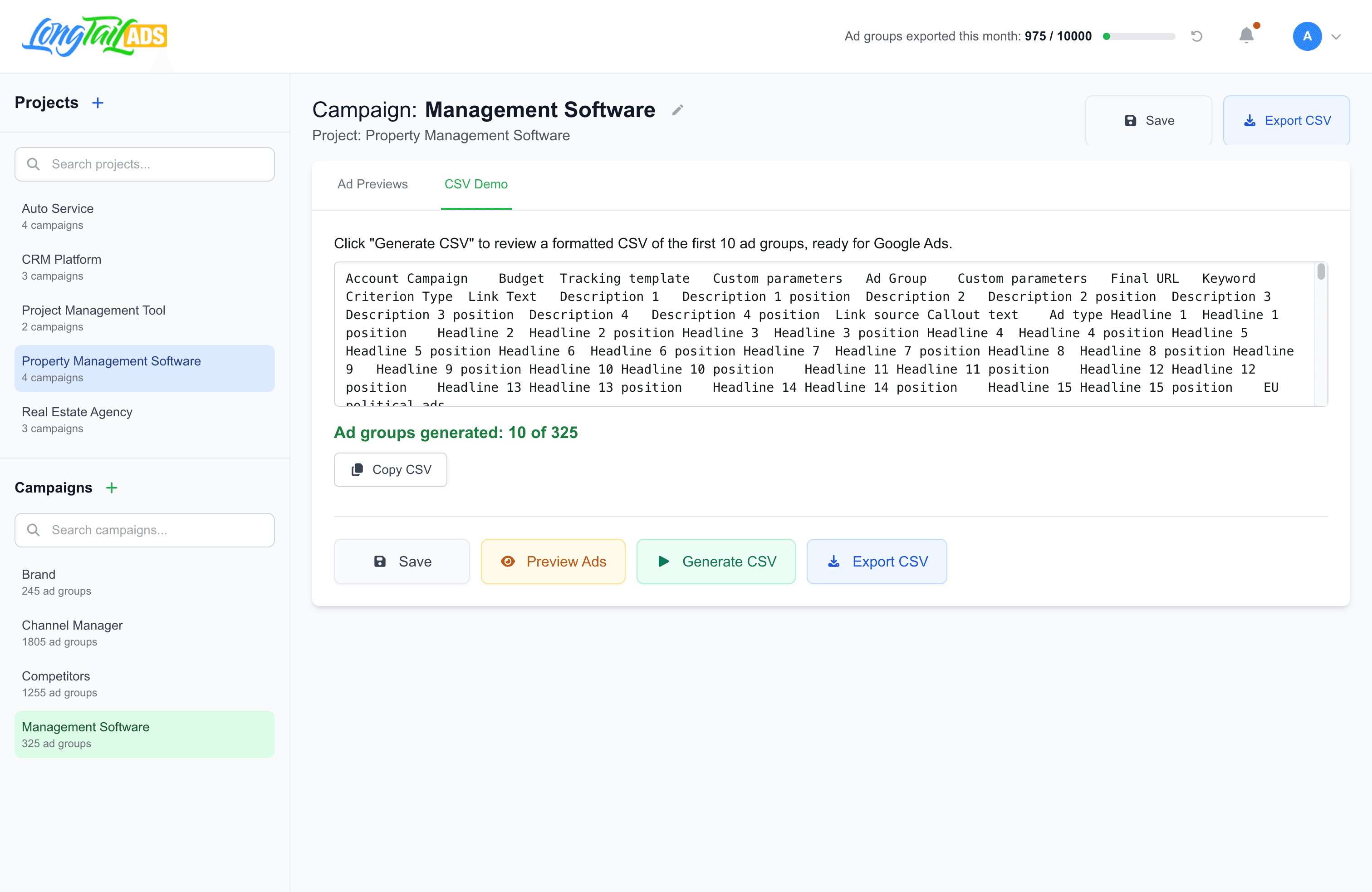Select the Preview Ads eye icon
Image resolution: width=1372 pixels, height=892 pixels.
[x=508, y=561]
